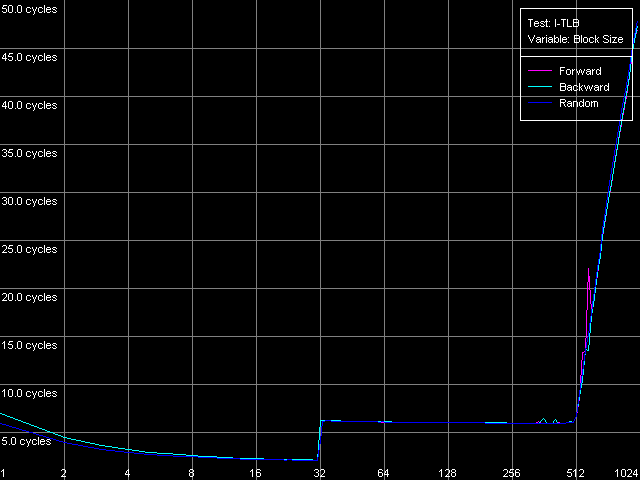This screenshot has width=640, height=480.
Task: Click the 5.0 cycles axis label
Action: click(26, 441)
